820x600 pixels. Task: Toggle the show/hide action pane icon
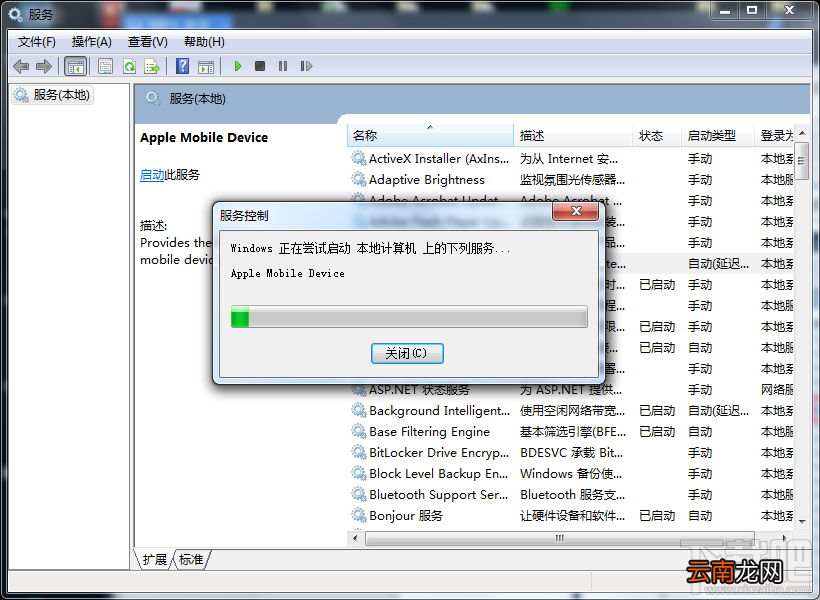point(206,66)
